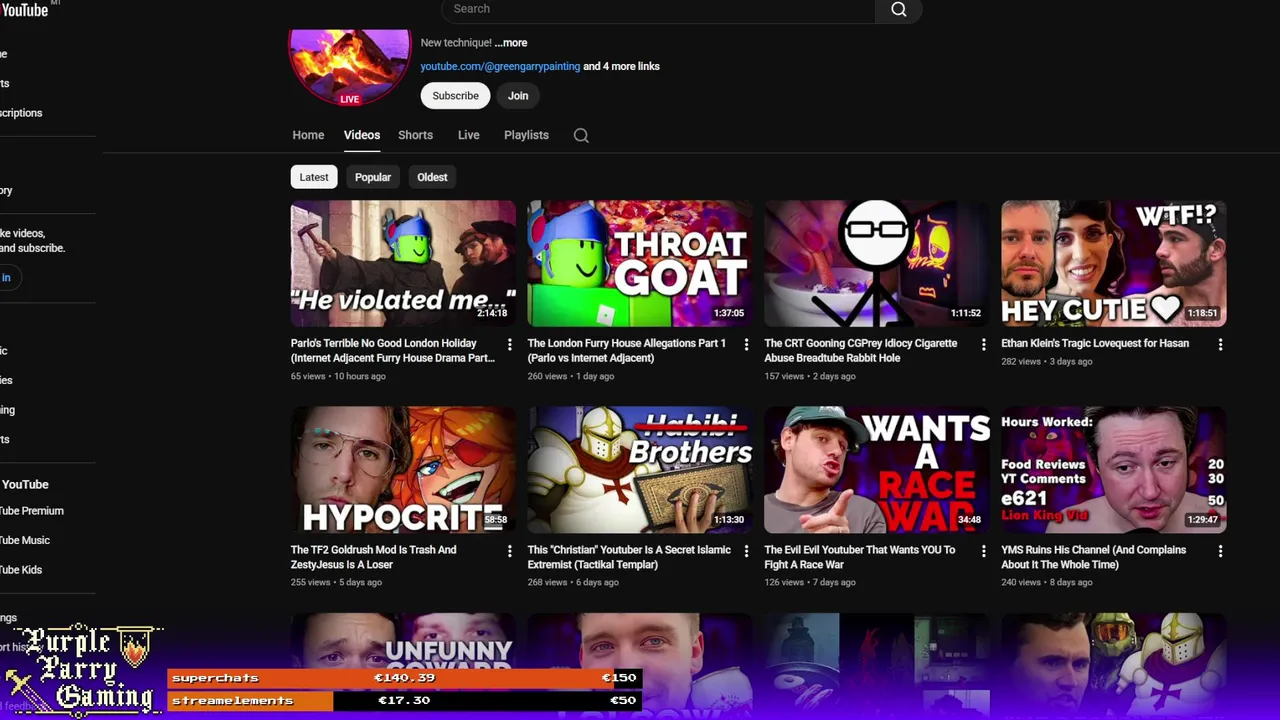Open the stick figure CRT video thumbnail
1280x720 pixels.
[x=877, y=264]
